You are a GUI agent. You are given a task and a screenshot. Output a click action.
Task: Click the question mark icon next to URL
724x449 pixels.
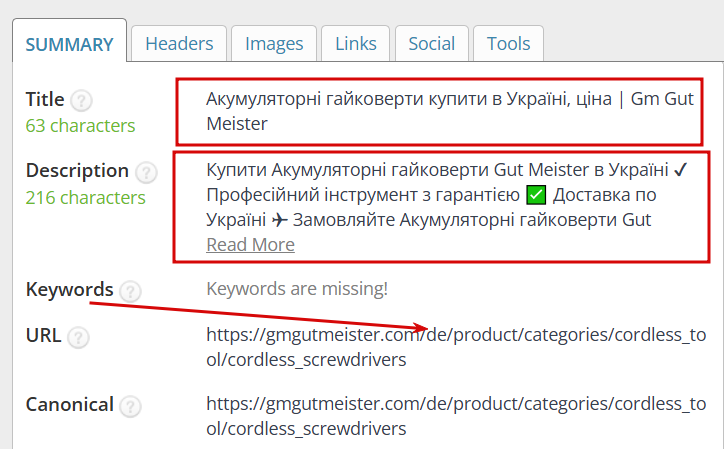tap(79, 338)
